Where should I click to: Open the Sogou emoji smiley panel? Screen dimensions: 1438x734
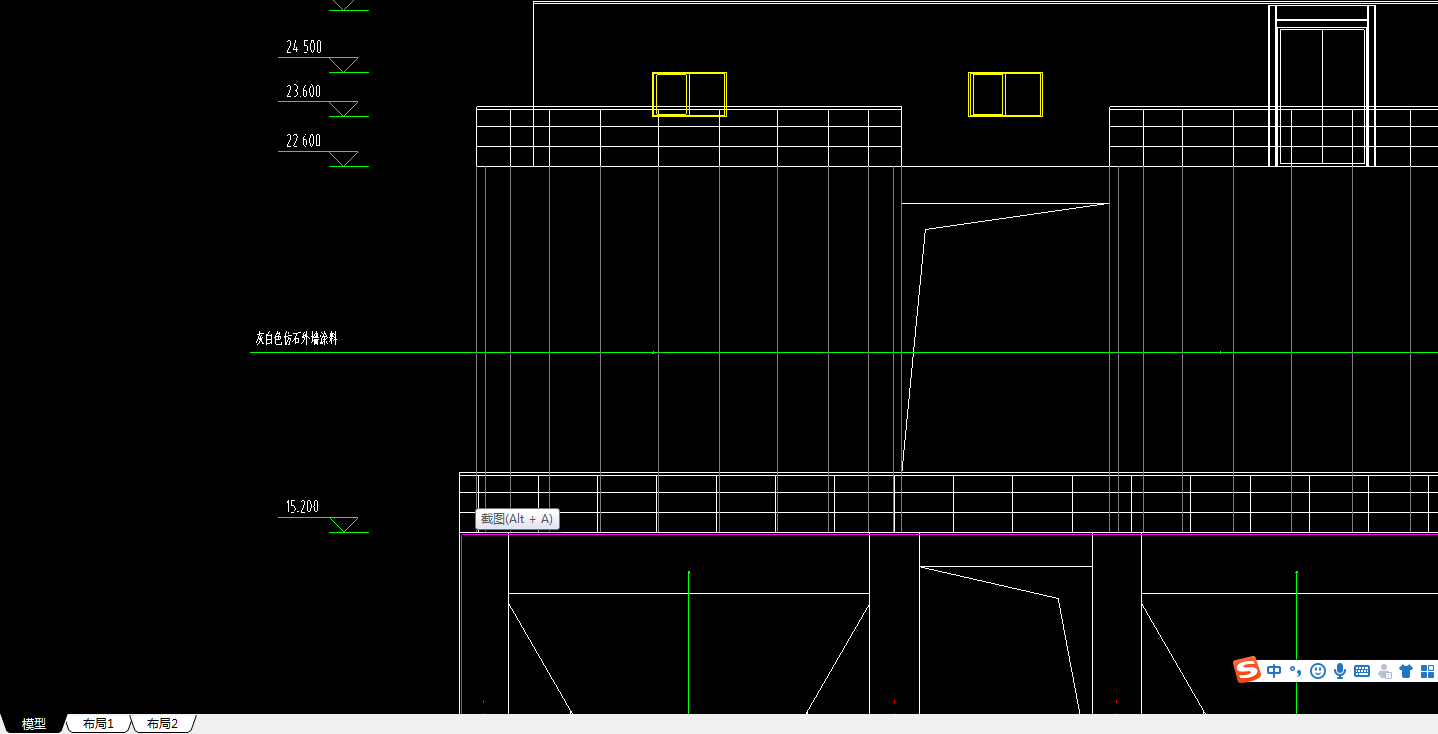(x=1318, y=671)
